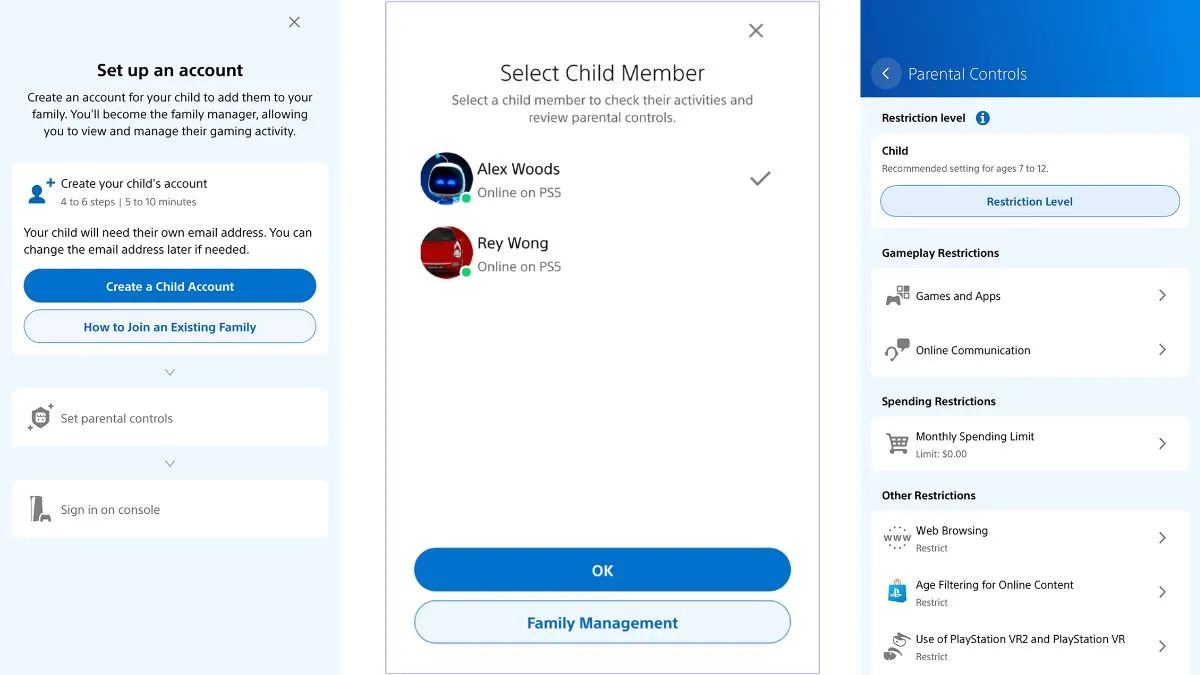Image resolution: width=1200 pixels, height=675 pixels.
Task: Open the Monthly Spending Limit setting
Action: tap(1030, 443)
